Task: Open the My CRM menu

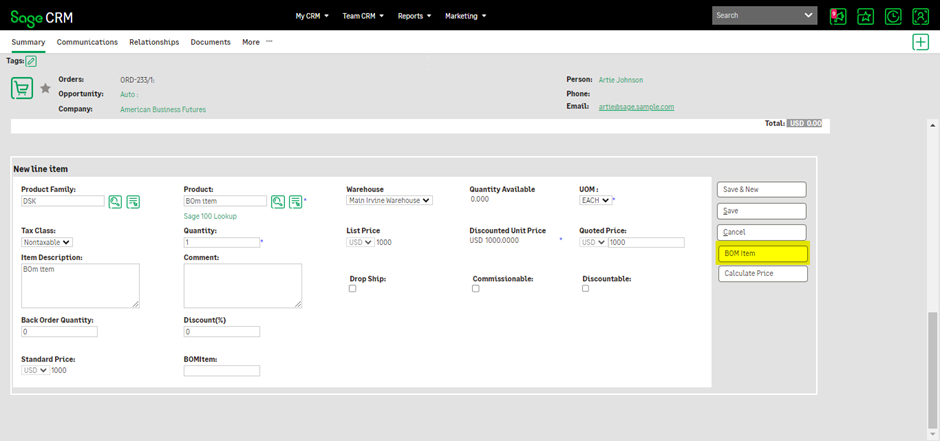Action: click(x=313, y=16)
